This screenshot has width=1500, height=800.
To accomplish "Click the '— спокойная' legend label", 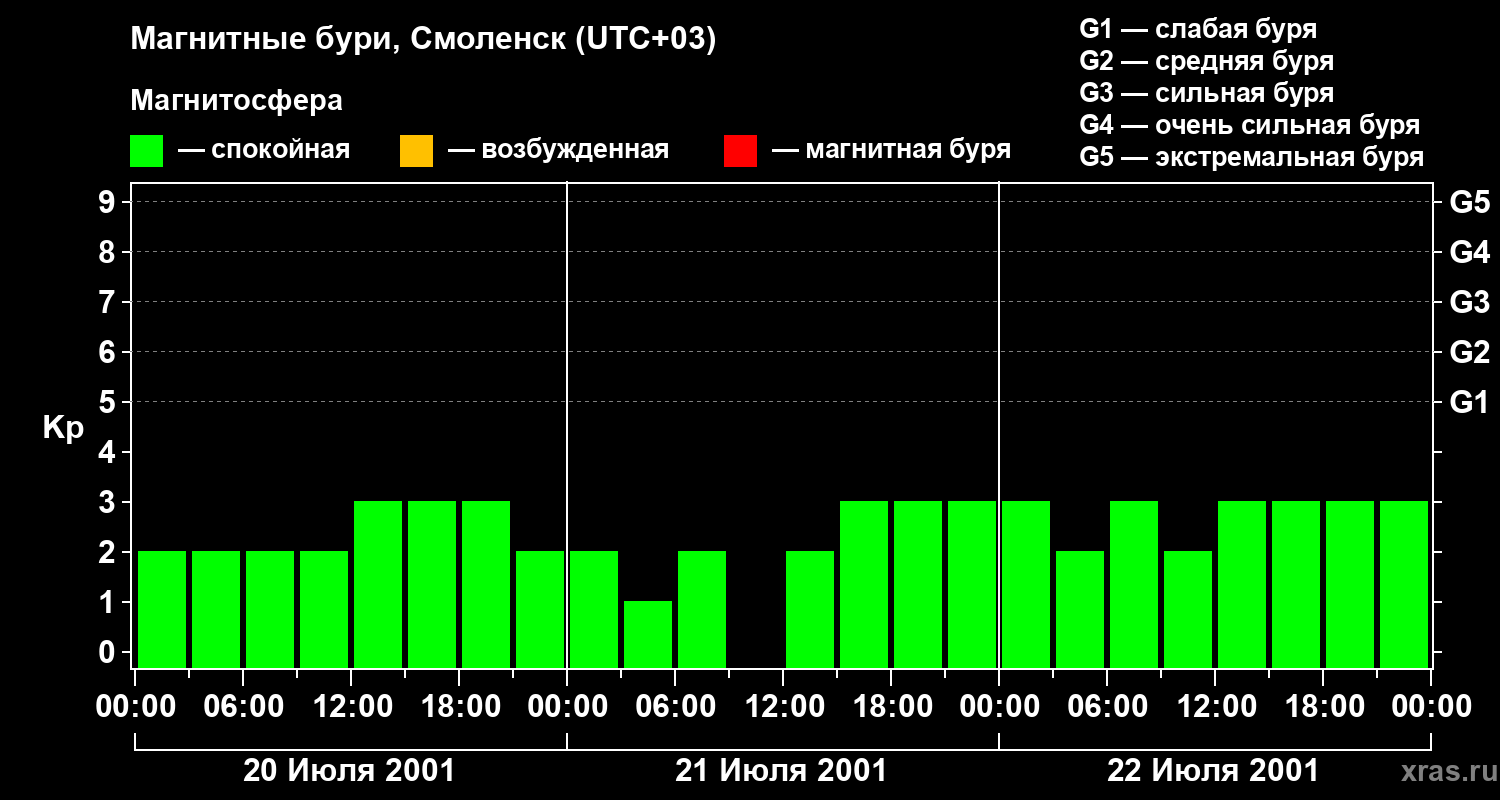I will (264, 150).
